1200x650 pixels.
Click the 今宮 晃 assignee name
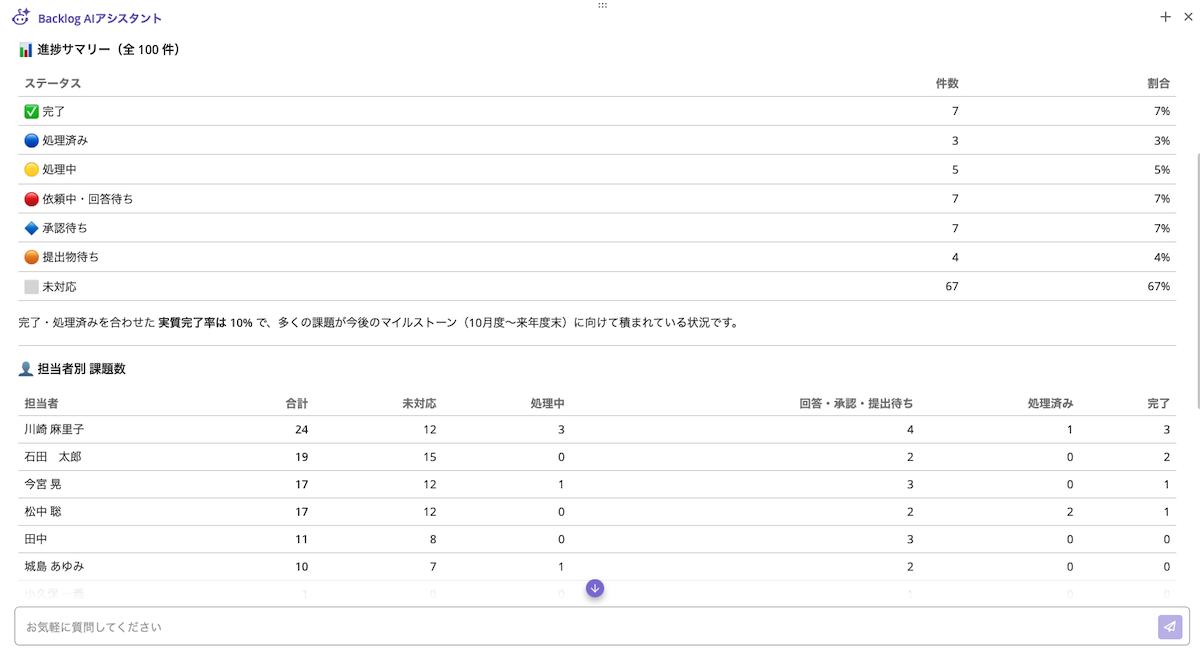coord(43,484)
